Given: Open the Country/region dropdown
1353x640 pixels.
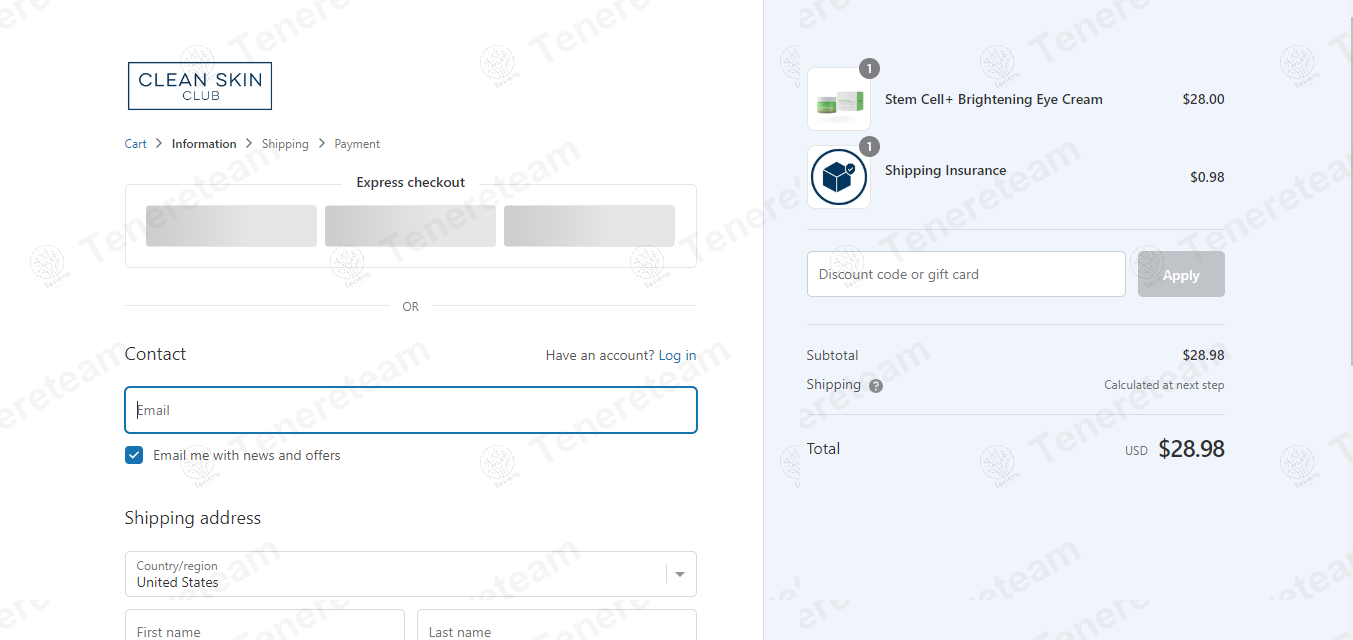Looking at the screenshot, I should pyautogui.click(x=411, y=574).
